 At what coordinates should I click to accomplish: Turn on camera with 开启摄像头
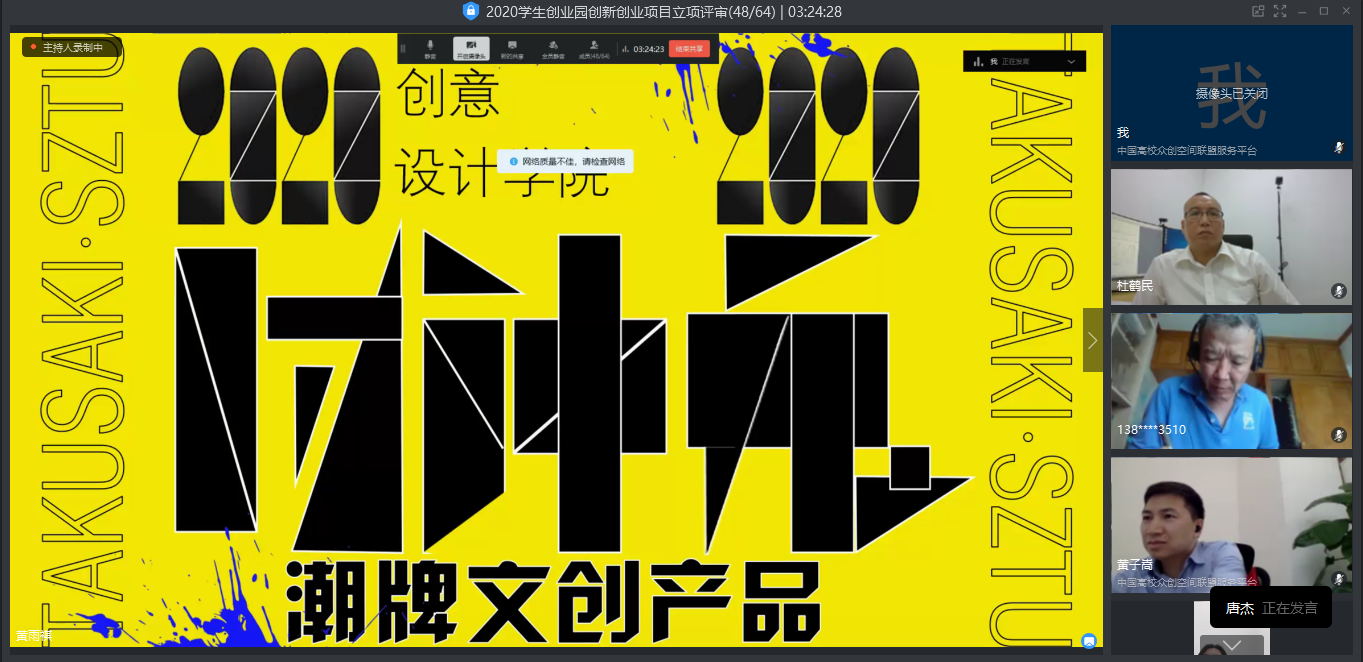[x=471, y=48]
